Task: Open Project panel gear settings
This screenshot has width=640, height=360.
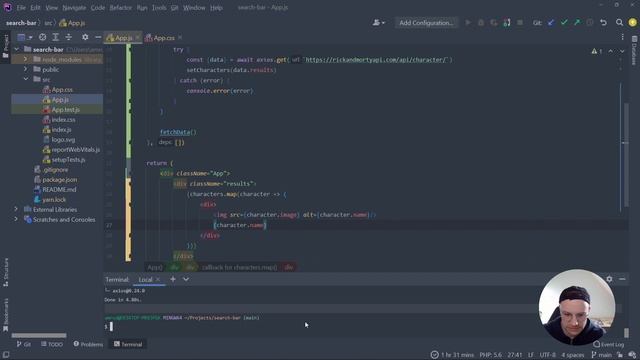Action: coord(85,37)
